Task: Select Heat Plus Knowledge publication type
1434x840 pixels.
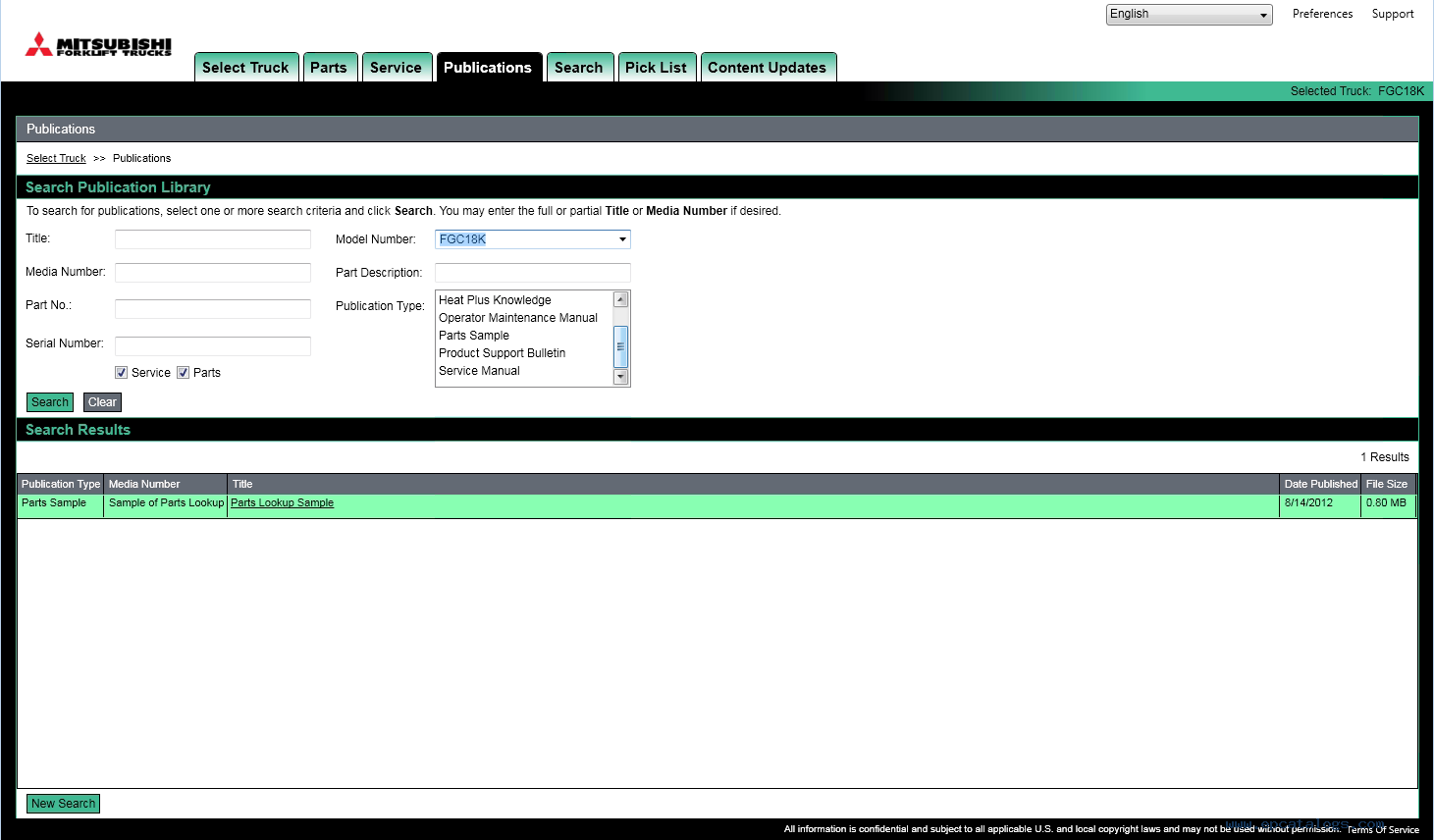Action: pos(495,300)
